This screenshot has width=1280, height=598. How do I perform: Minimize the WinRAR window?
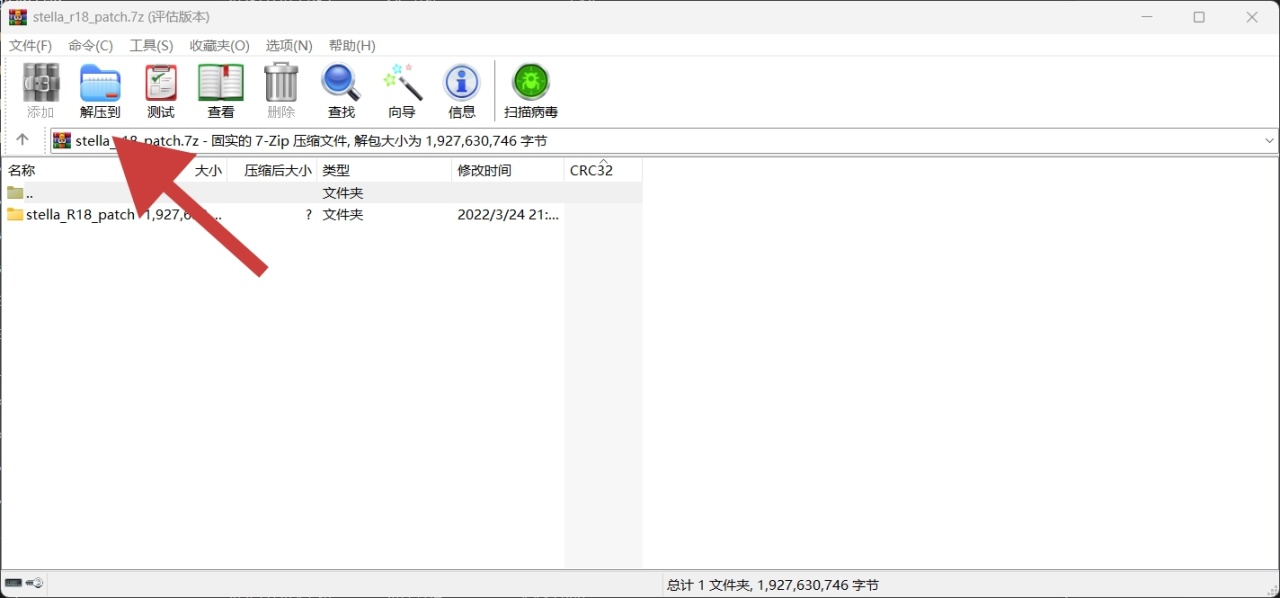[x=1146, y=17]
